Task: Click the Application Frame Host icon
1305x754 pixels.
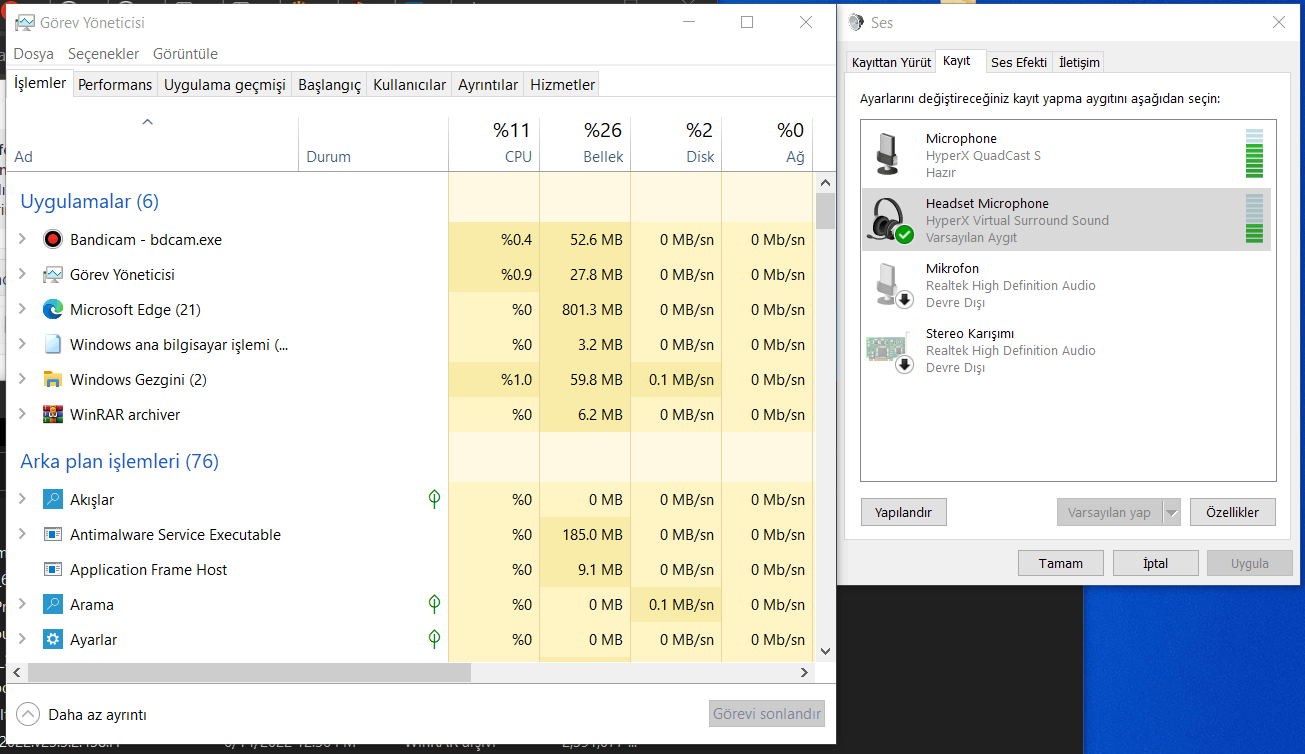Action: pos(53,569)
